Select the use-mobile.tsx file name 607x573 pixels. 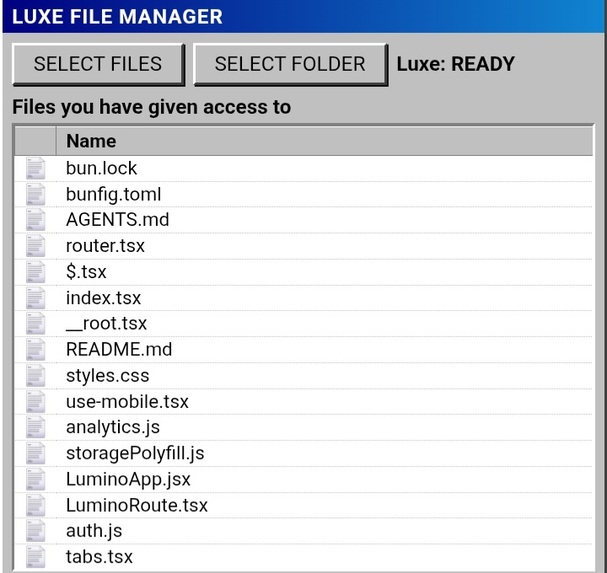pyautogui.click(x=127, y=401)
